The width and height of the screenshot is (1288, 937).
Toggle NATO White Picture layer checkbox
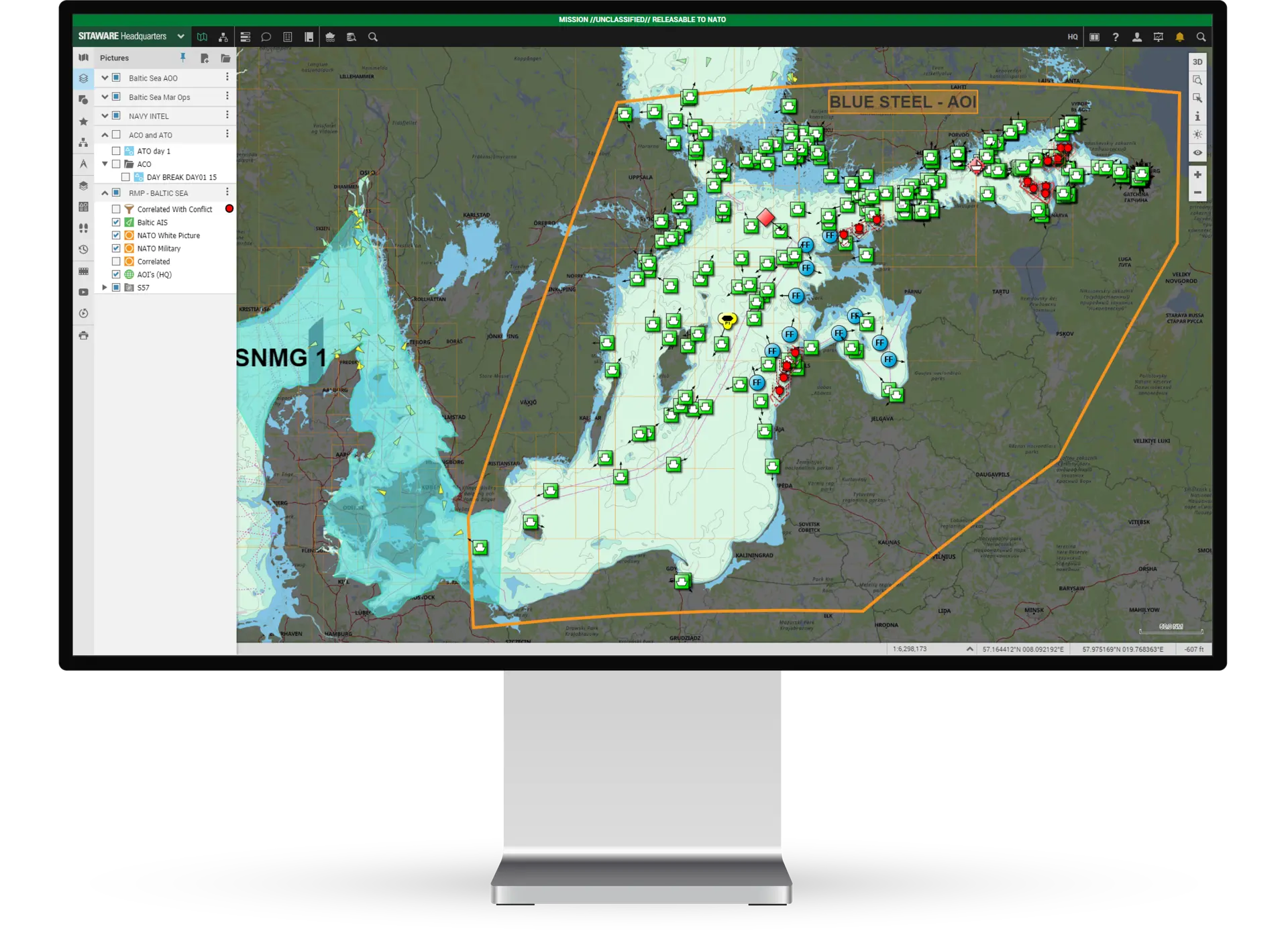tap(117, 235)
